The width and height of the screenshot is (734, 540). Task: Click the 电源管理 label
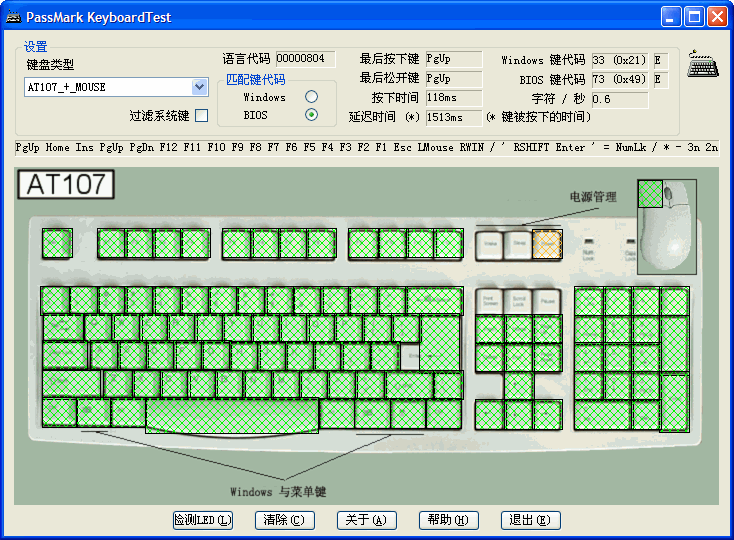tap(593, 197)
